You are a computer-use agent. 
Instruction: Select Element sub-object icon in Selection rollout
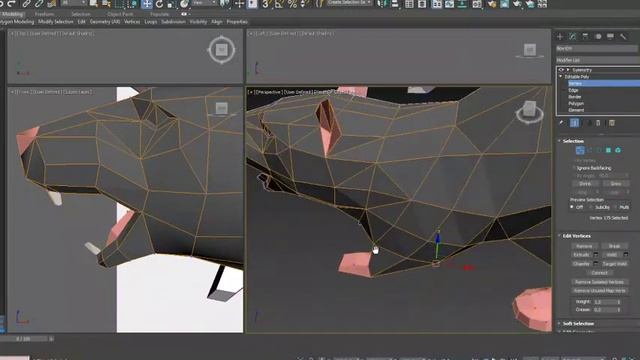(618, 150)
